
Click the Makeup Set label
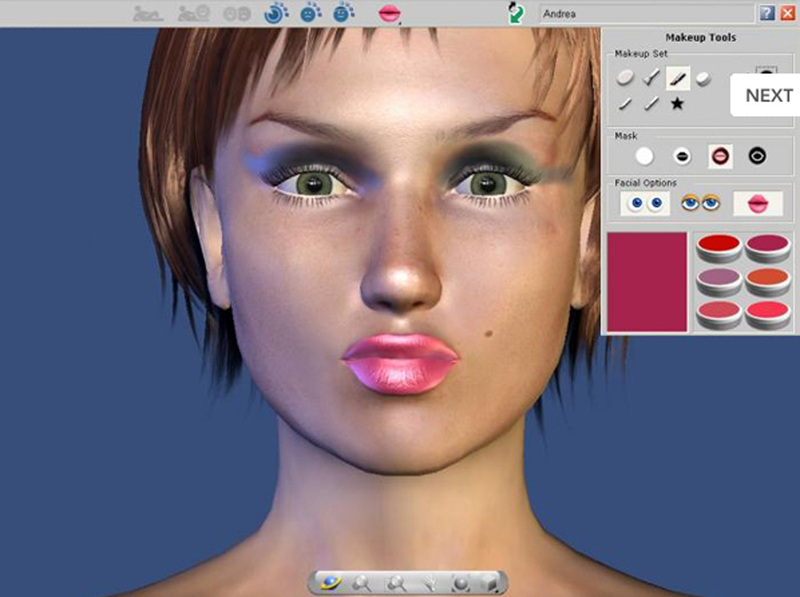[x=641, y=54]
